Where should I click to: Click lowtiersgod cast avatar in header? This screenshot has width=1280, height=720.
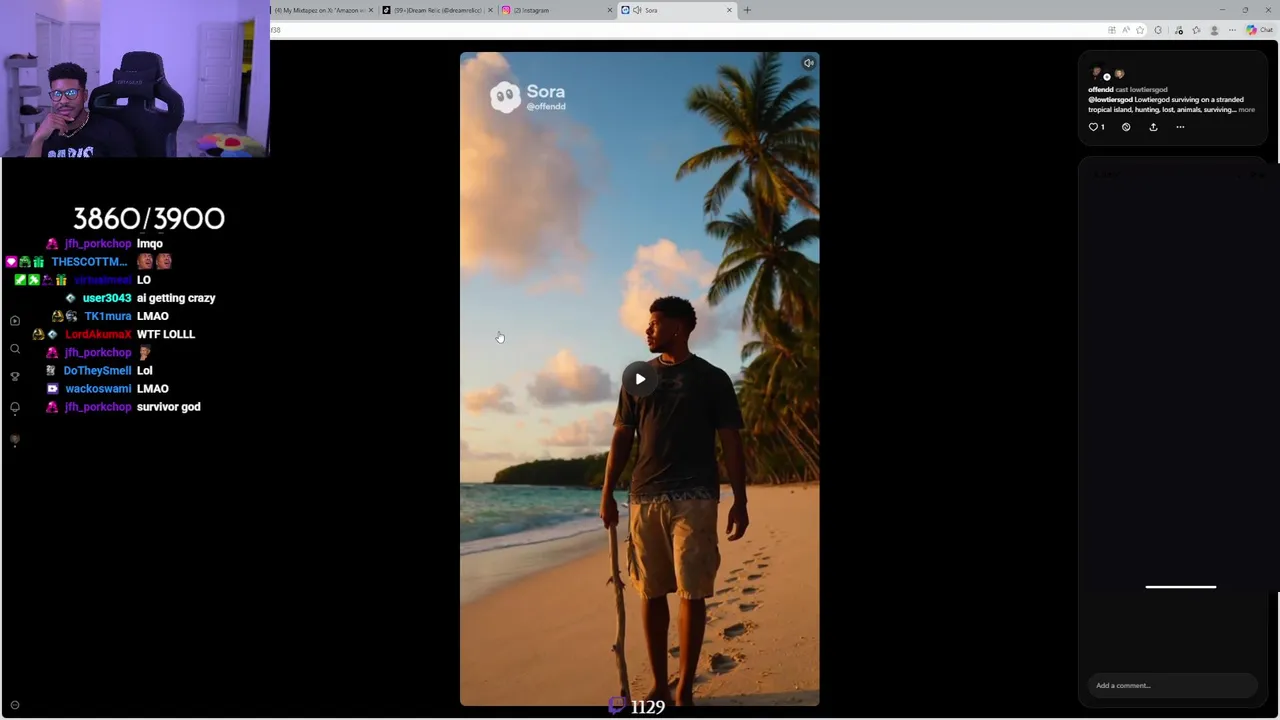click(x=1119, y=73)
